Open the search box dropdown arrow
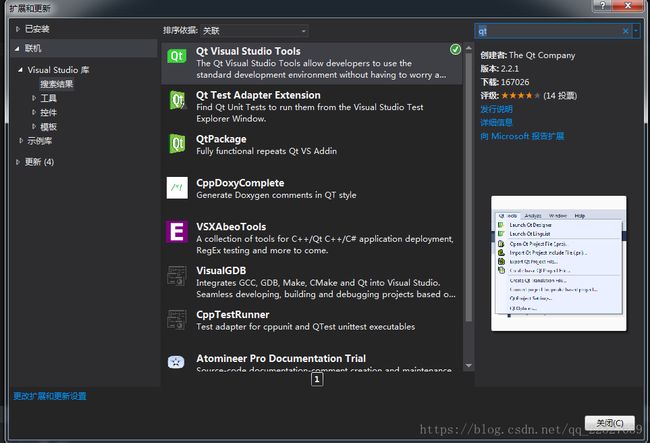650x443 pixels. (636, 31)
